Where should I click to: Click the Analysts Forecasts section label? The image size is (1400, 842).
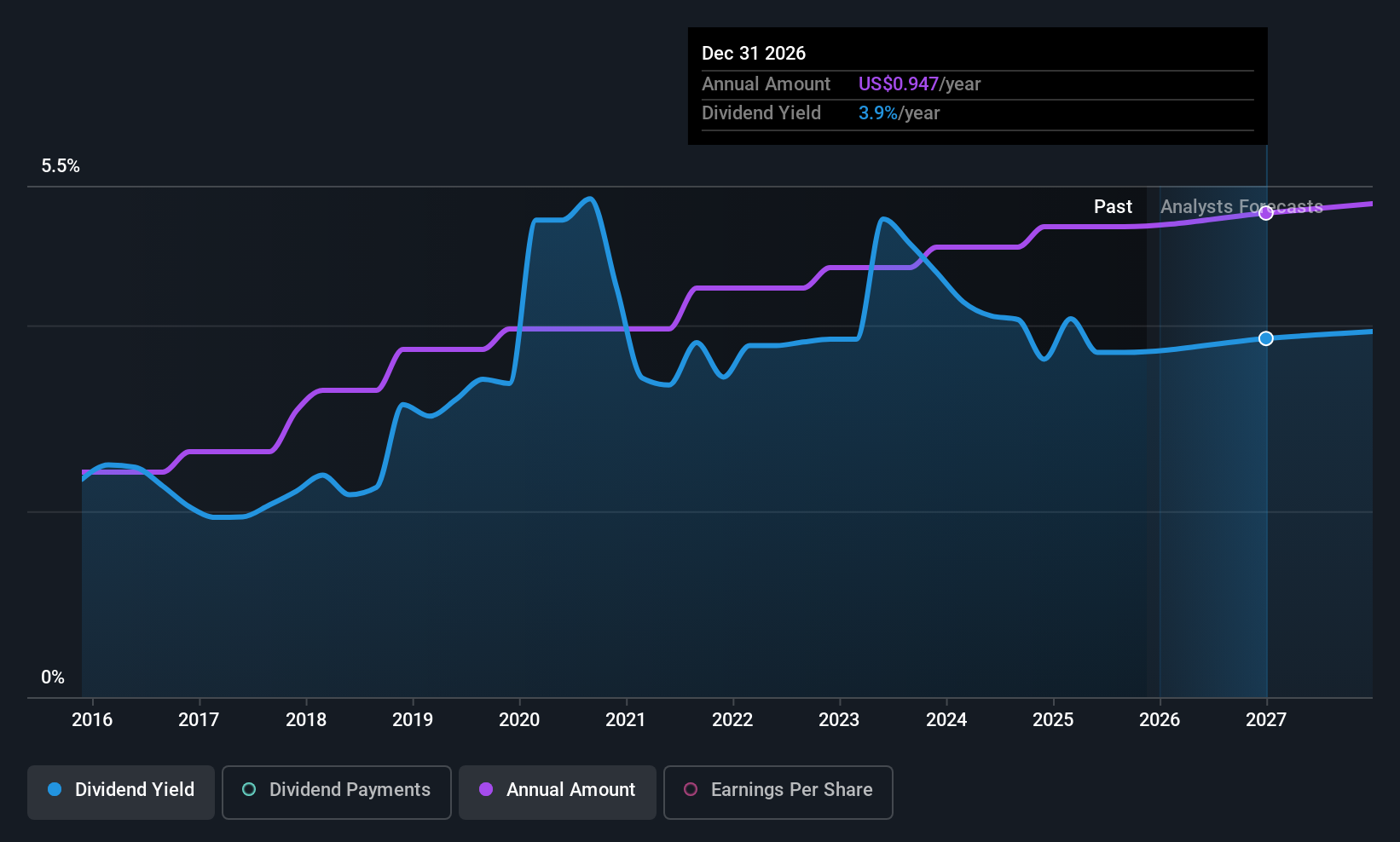(x=1241, y=206)
